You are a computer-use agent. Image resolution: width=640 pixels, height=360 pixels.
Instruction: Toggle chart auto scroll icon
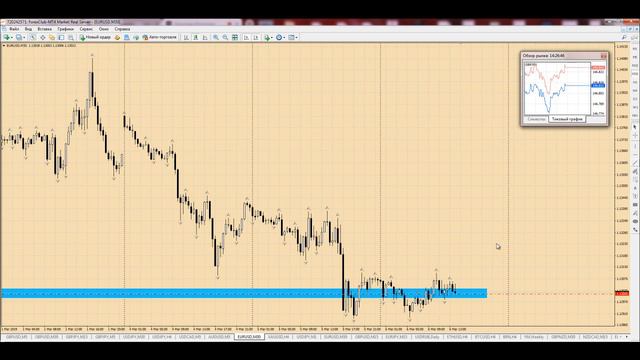point(246,37)
